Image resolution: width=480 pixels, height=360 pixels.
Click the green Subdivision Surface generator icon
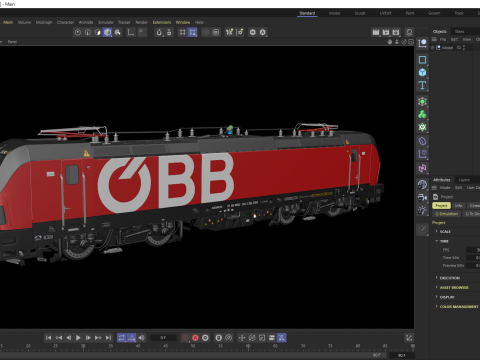422,102
